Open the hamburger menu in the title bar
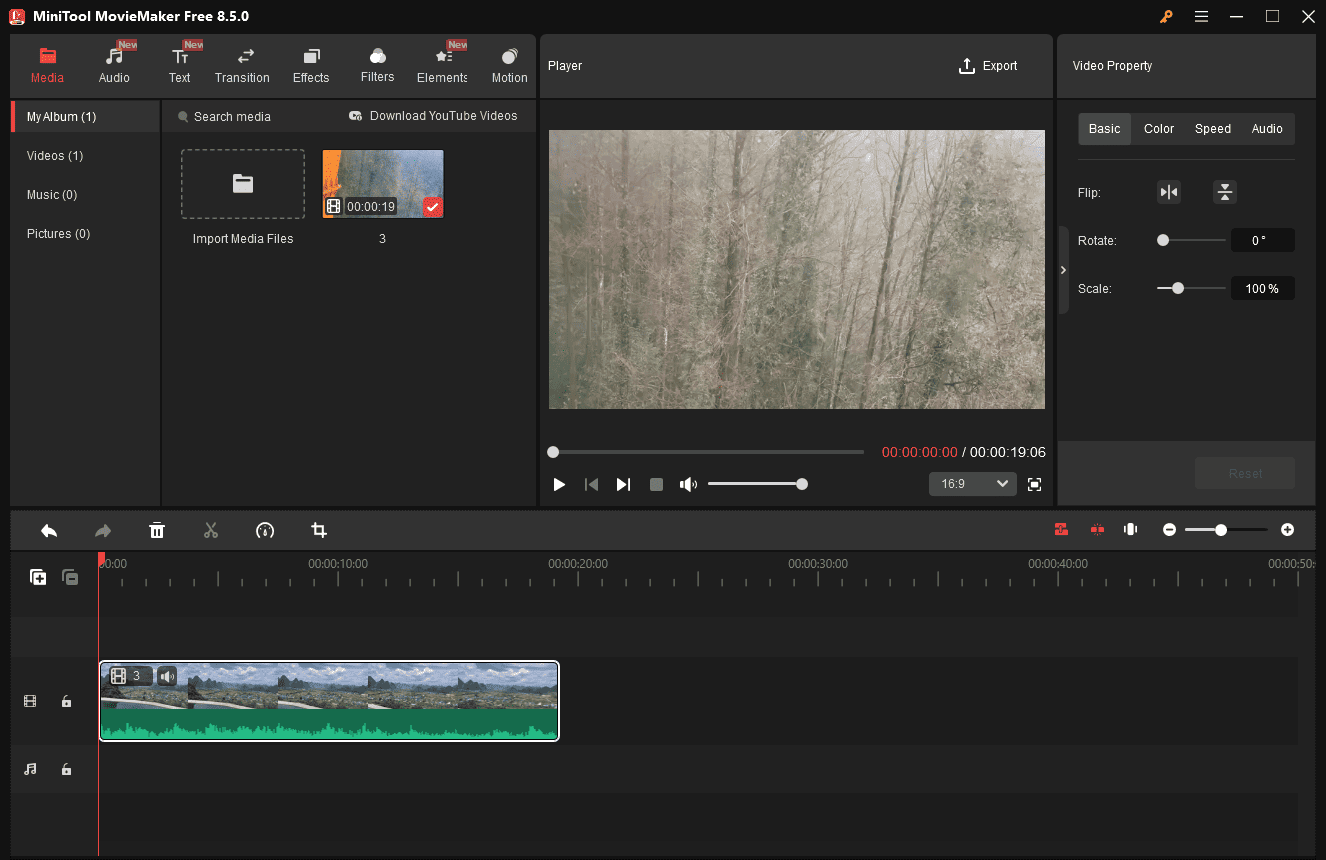Image resolution: width=1326 pixels, height=860 pixels. point(1201,16)
